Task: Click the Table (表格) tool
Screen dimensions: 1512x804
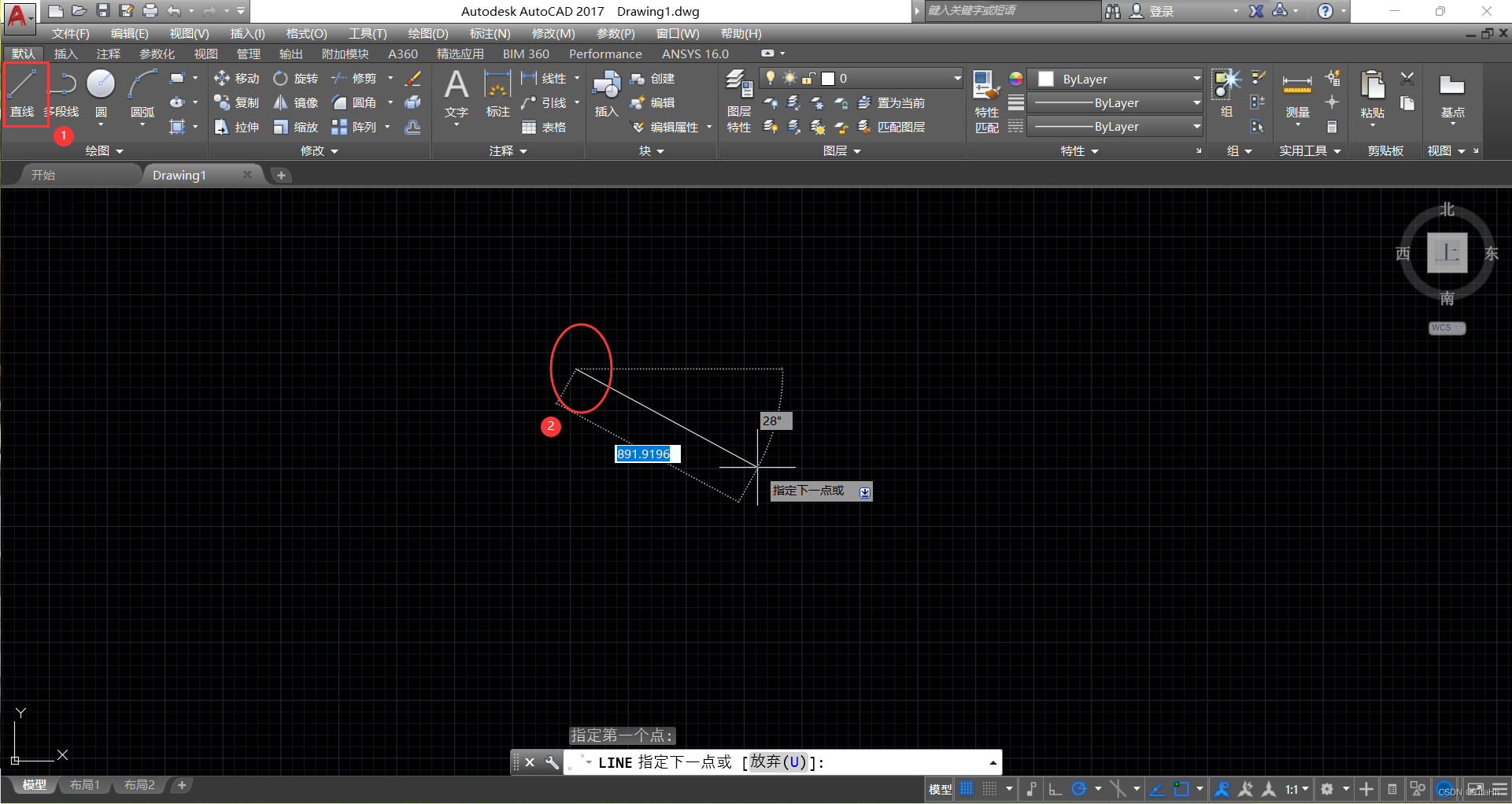Action: [x=544, y=128]
